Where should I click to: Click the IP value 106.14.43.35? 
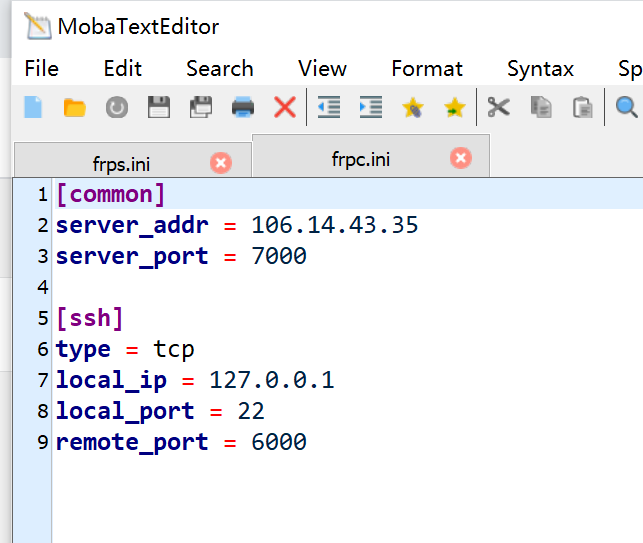335,225
